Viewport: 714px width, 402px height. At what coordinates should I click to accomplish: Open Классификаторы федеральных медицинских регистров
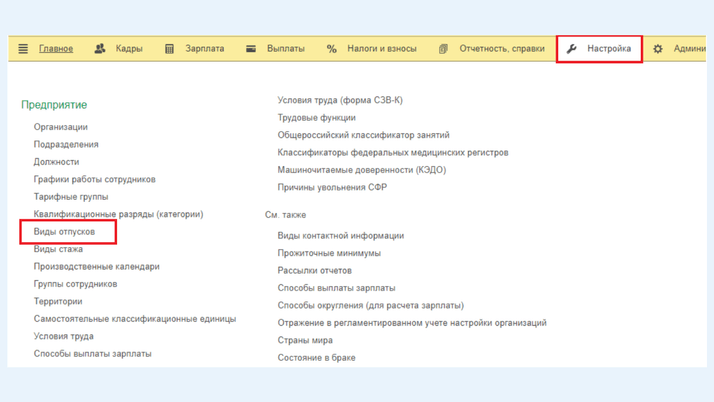click(x=393, y=153)
